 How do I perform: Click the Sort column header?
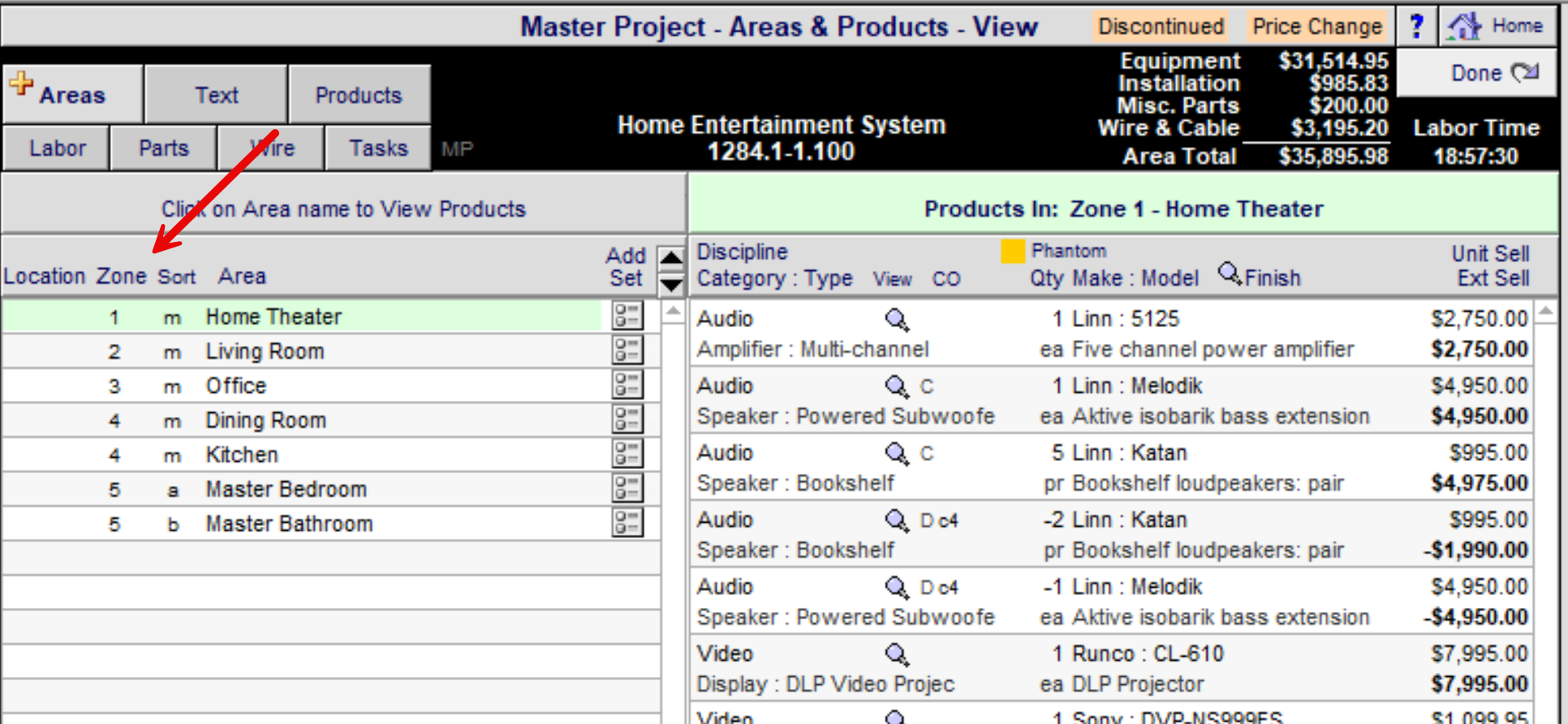176,277
